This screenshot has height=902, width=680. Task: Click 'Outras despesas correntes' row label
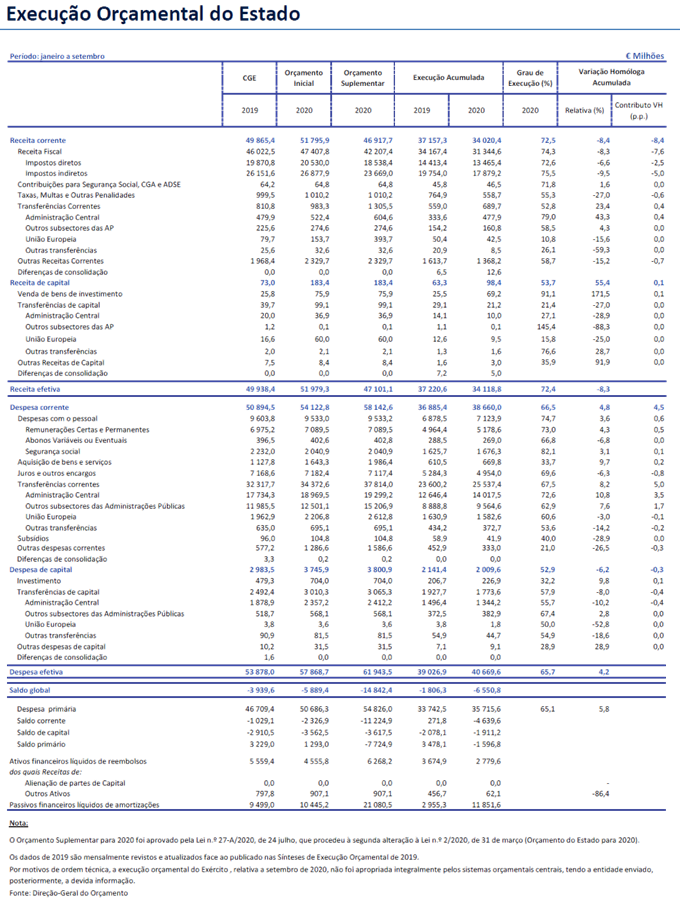61,548
